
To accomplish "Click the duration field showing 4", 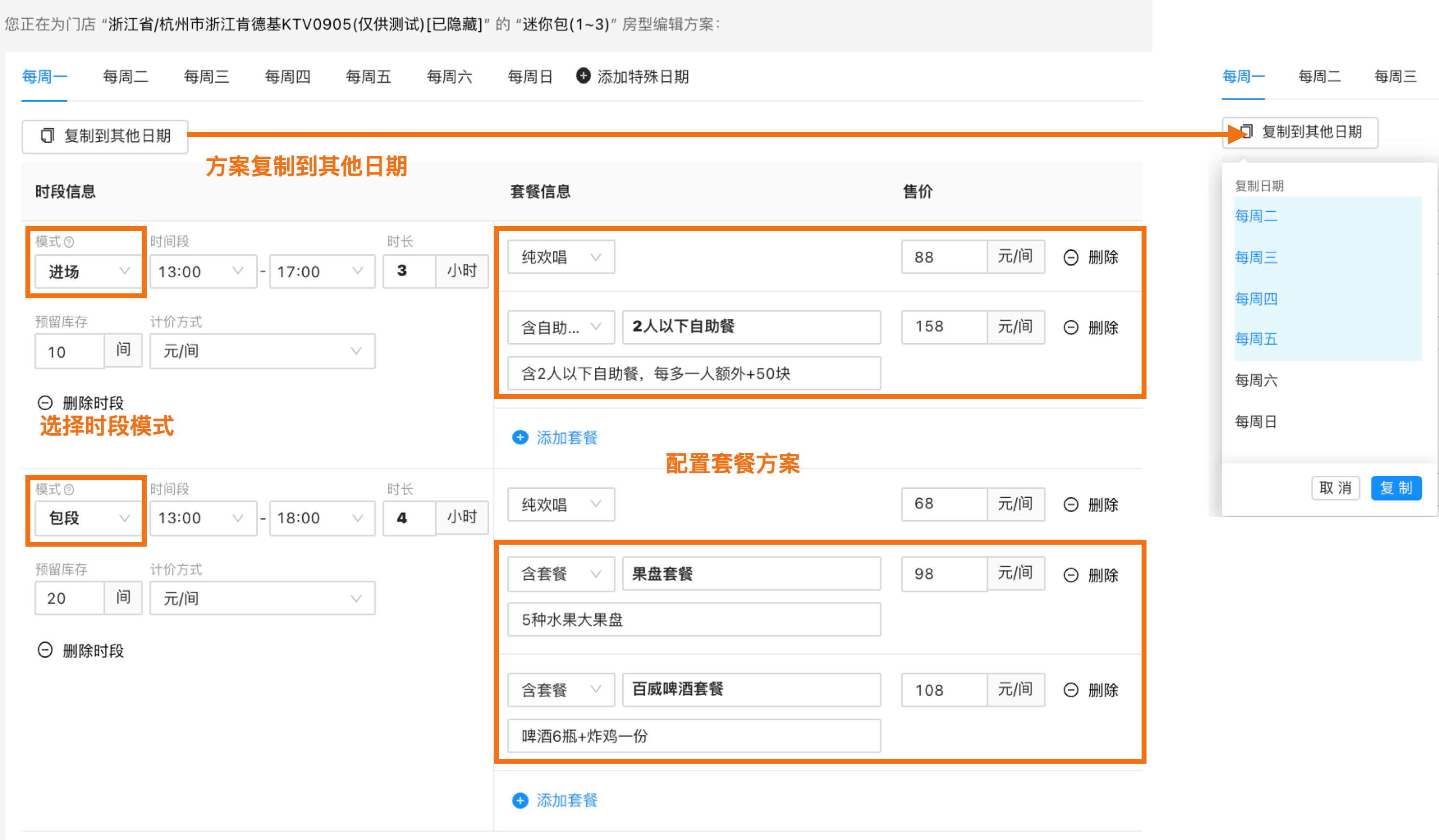I will (x=409, y=518).
